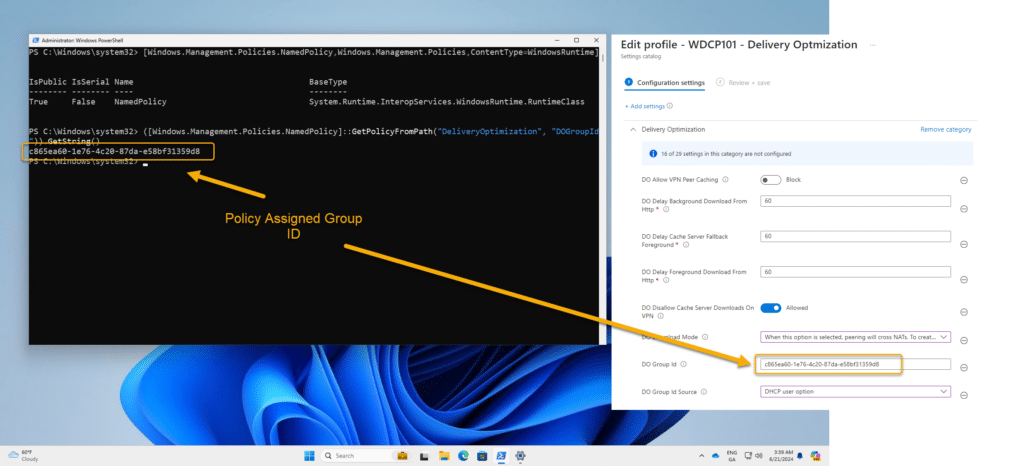Image resolution: width=1024 pixels, height=466 pixels.
Task: Open File Explorer from the taskbar
Action: pos(443,456)
